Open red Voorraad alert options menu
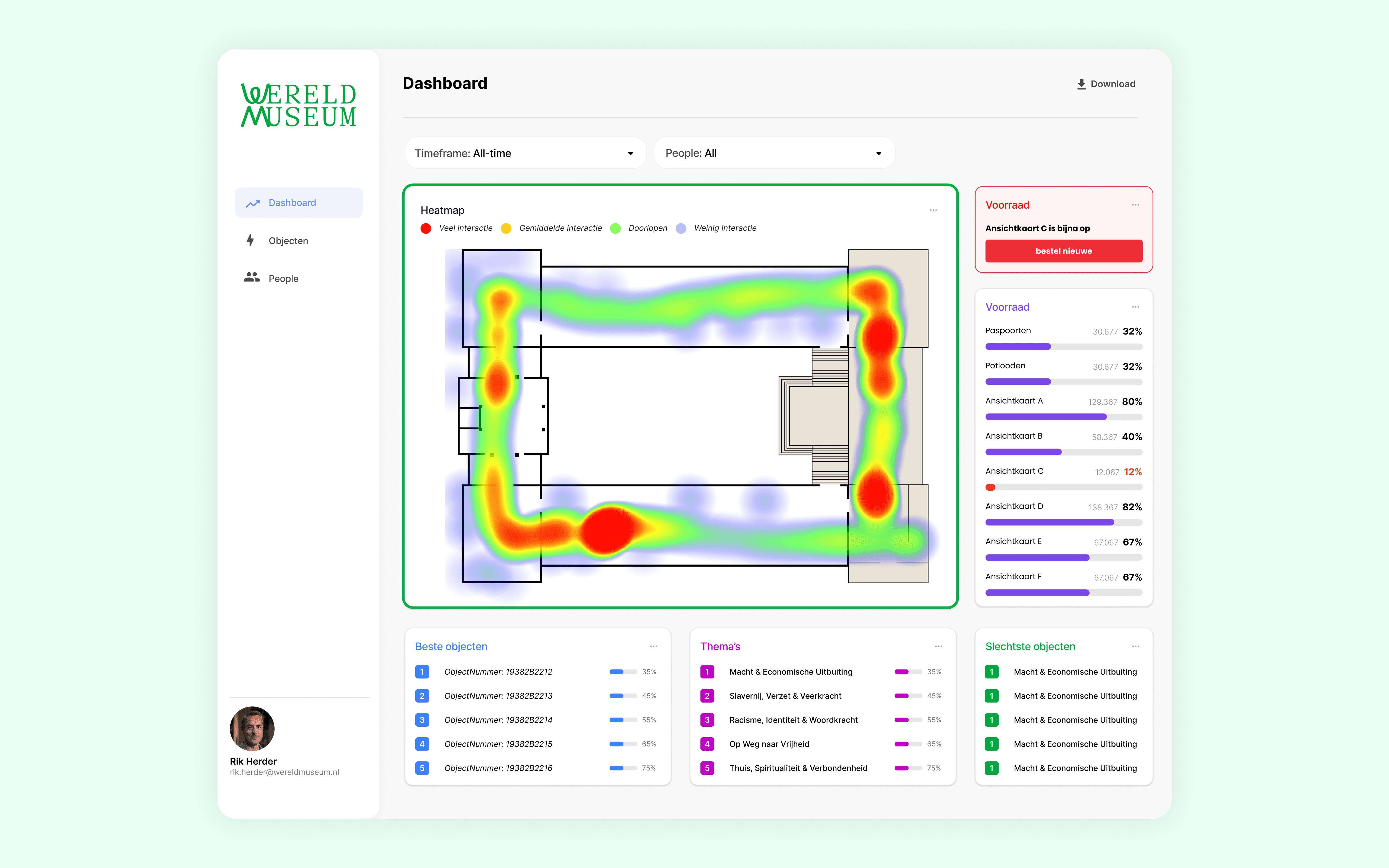Viewport: 1389px width, 868px height. point(1135,205)
